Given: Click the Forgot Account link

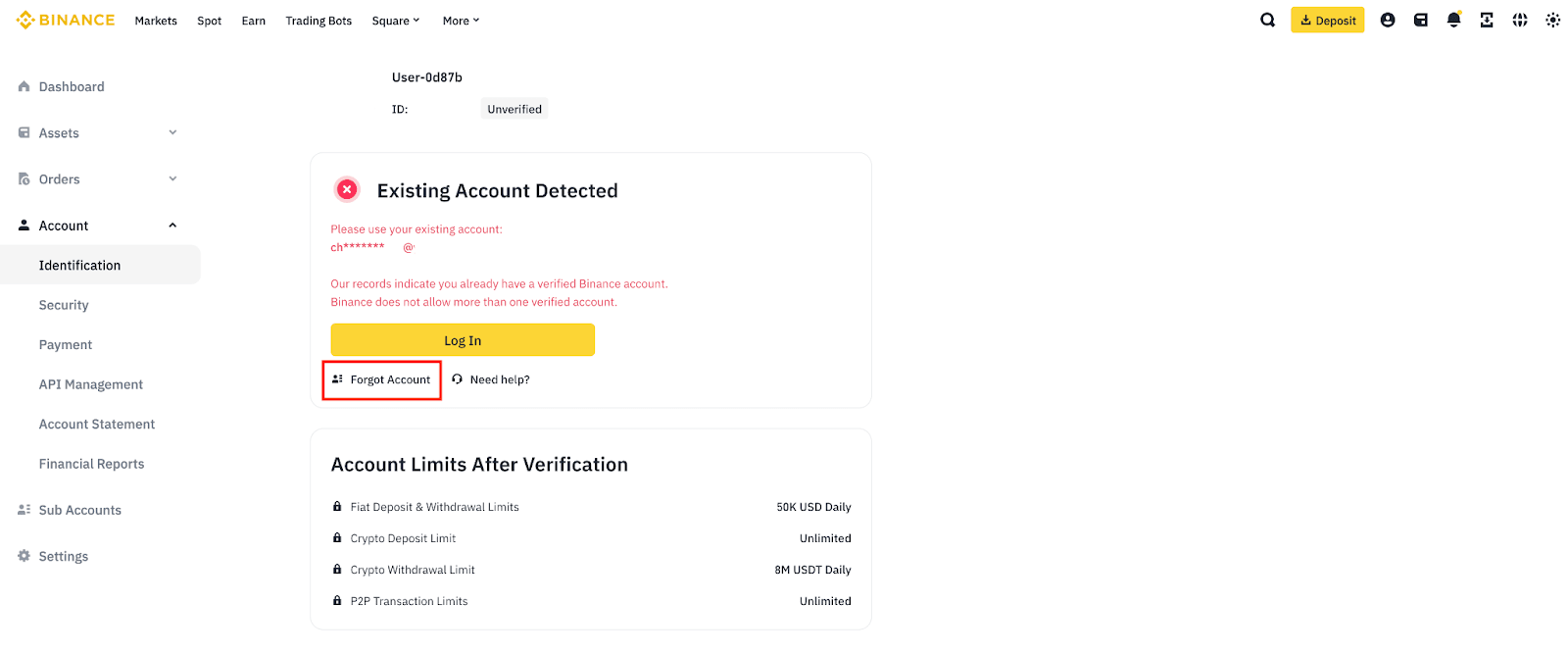Looking at the screenshot, I should tap(382, 379).
